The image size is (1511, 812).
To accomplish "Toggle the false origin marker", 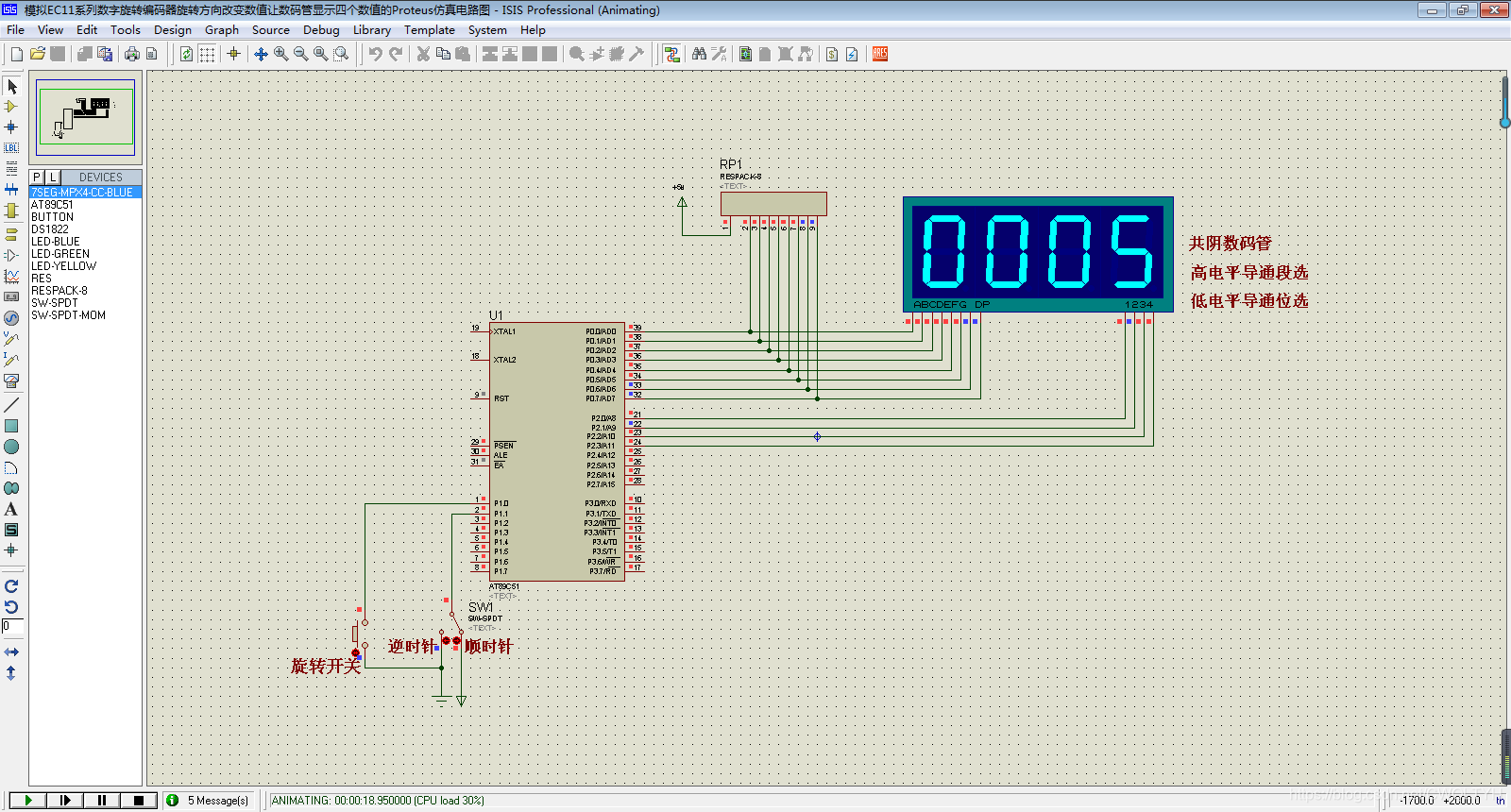I will (233, 54).
